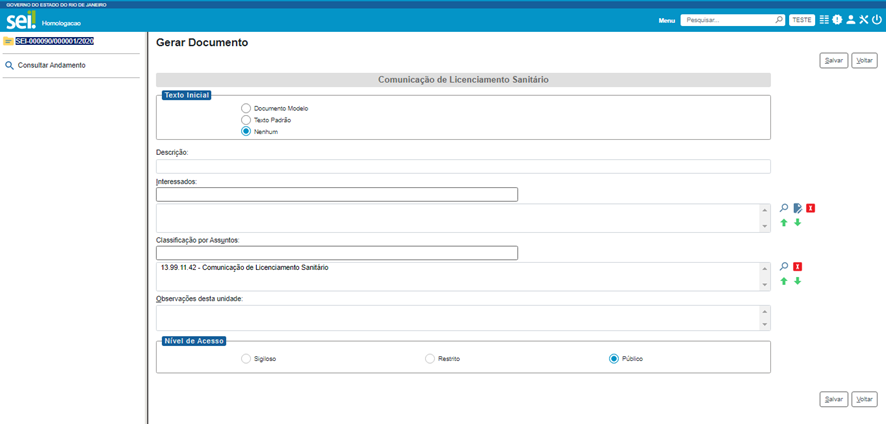Remove selected Classificação item with red X

797,267
